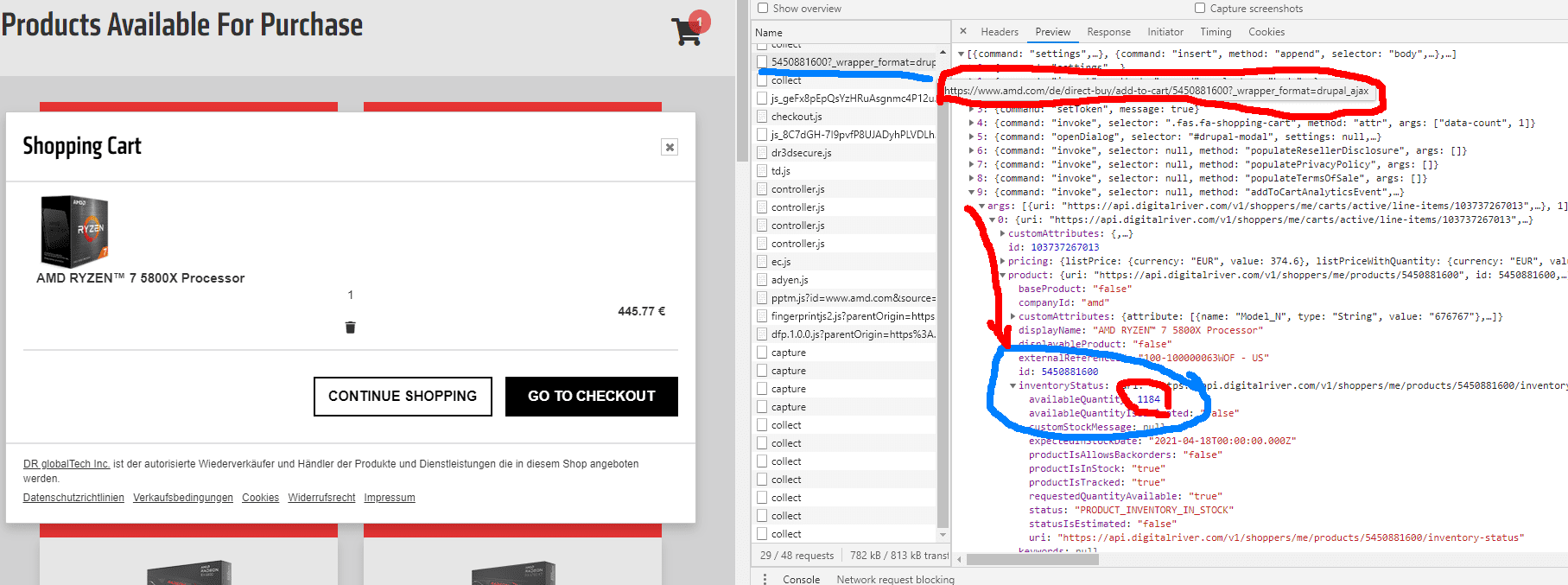Open DR globalTech Inc. link

point(67,464)
